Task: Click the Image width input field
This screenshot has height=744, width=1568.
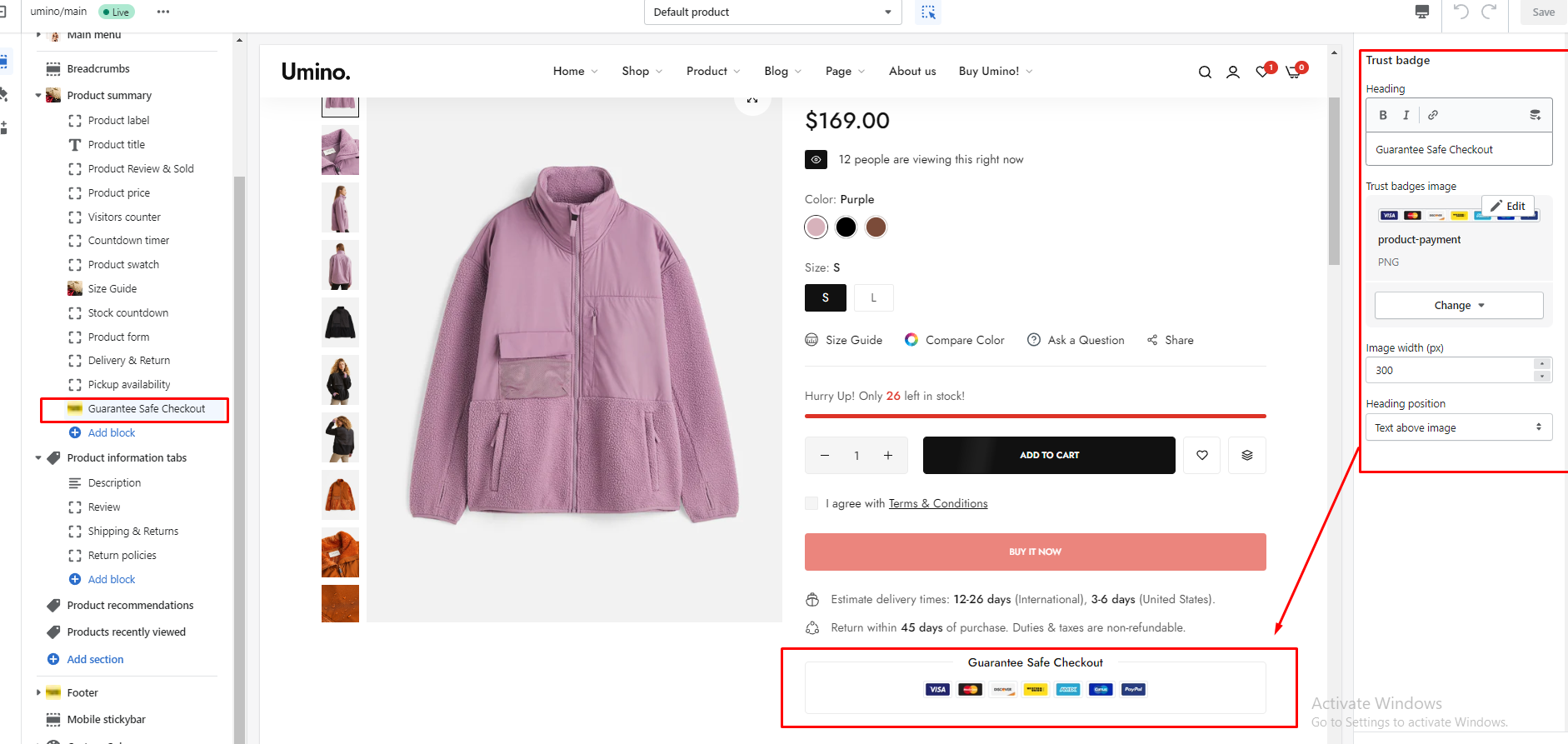Action: point(1450,371)
